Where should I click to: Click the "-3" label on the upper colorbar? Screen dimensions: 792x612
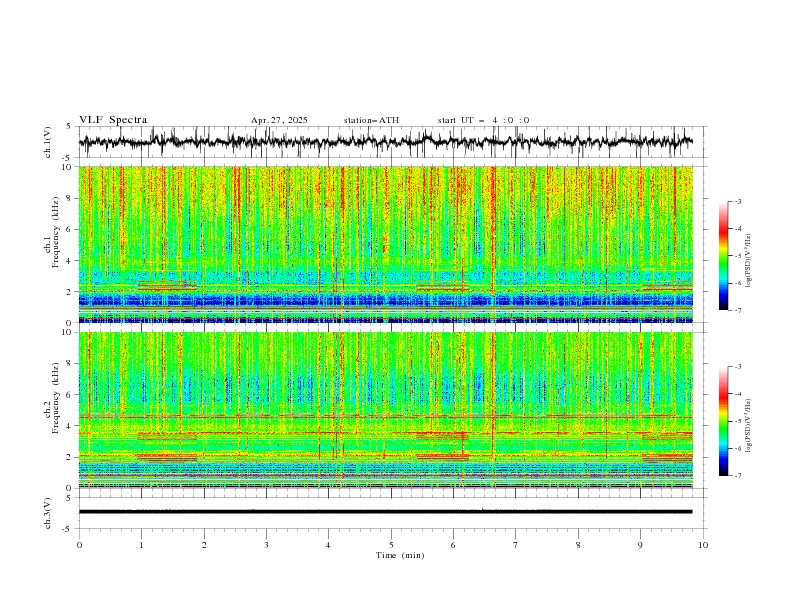(x=738, y=201)
